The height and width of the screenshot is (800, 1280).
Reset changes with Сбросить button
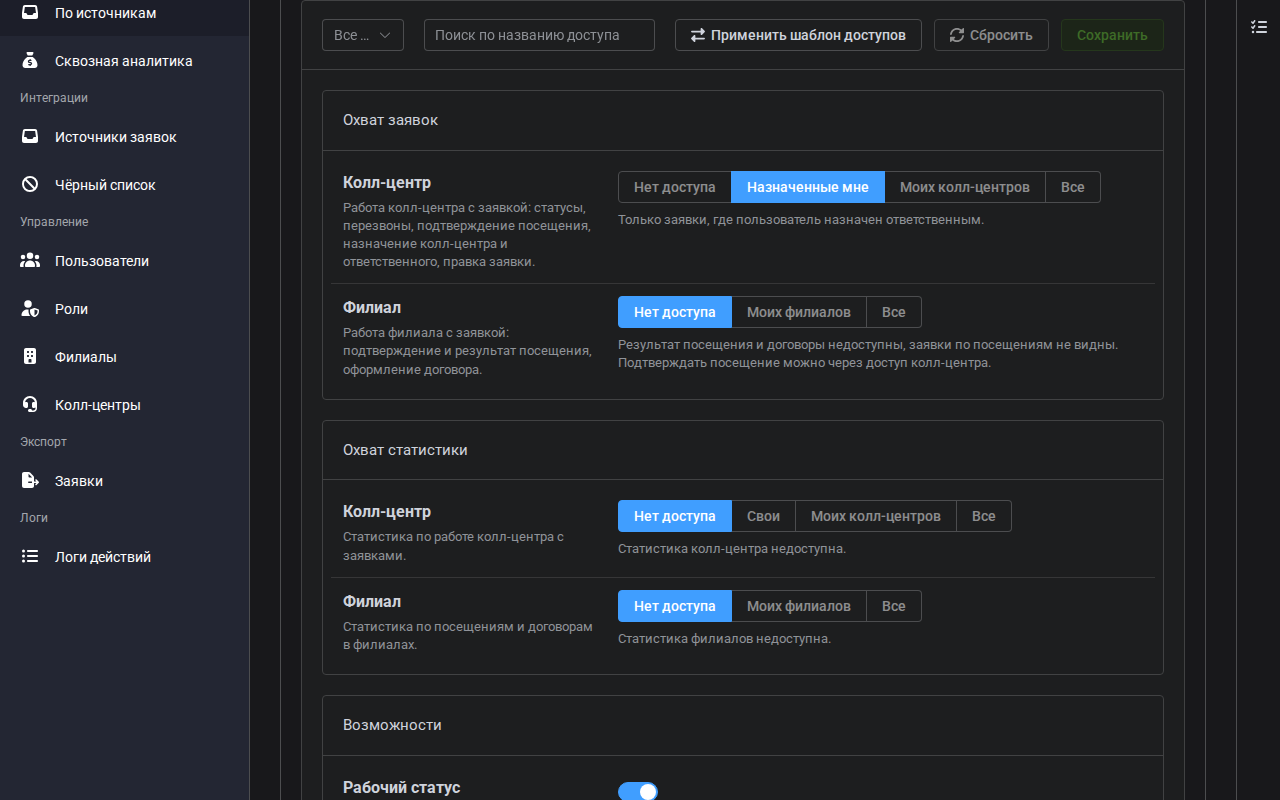pyautogui.click(x=991, y=35)
